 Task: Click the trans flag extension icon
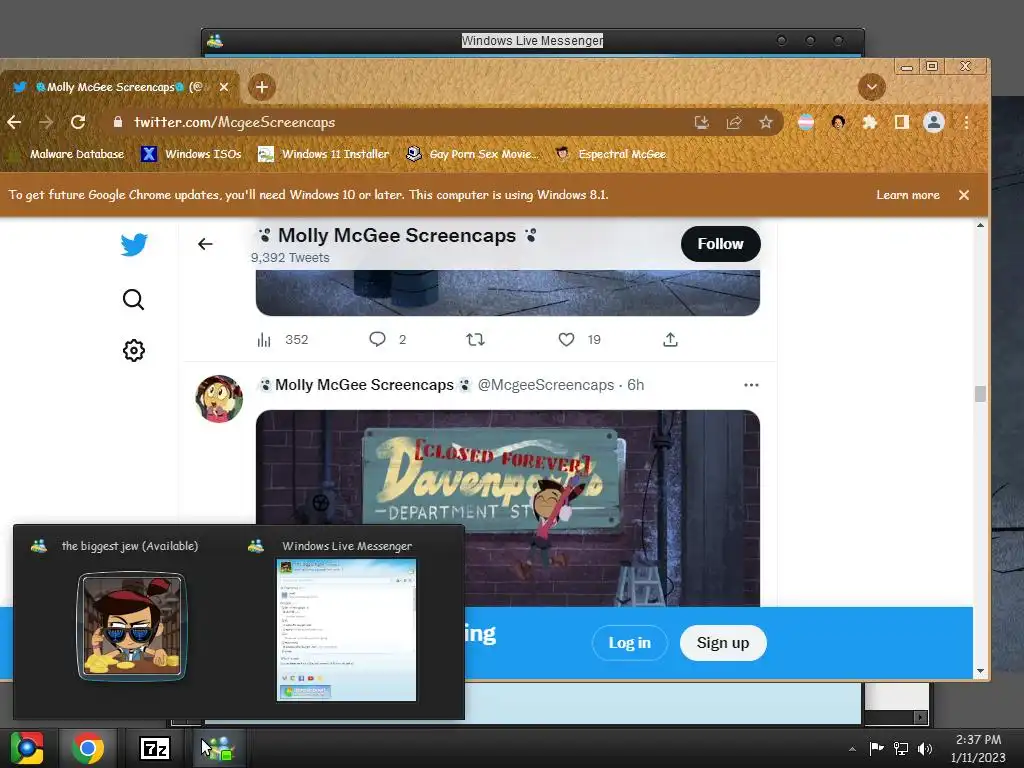pos(806,122)
